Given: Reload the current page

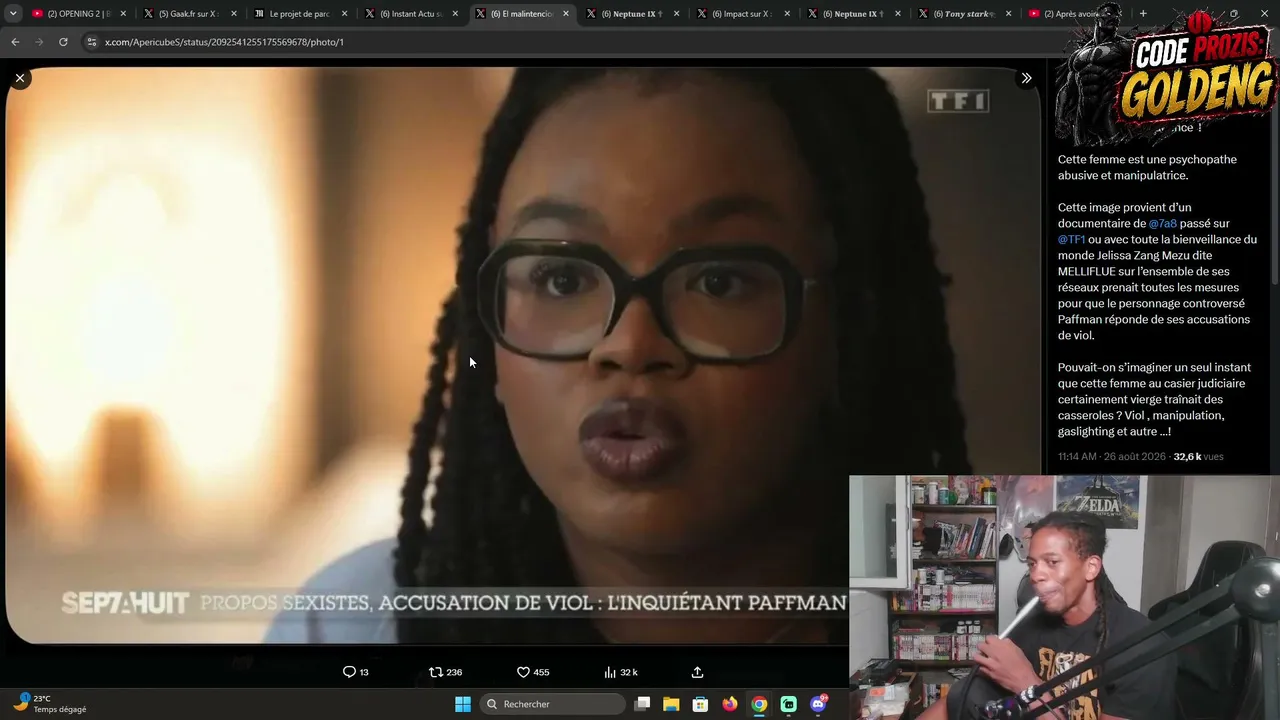Looking at the screenshot, I should (63, 42).
